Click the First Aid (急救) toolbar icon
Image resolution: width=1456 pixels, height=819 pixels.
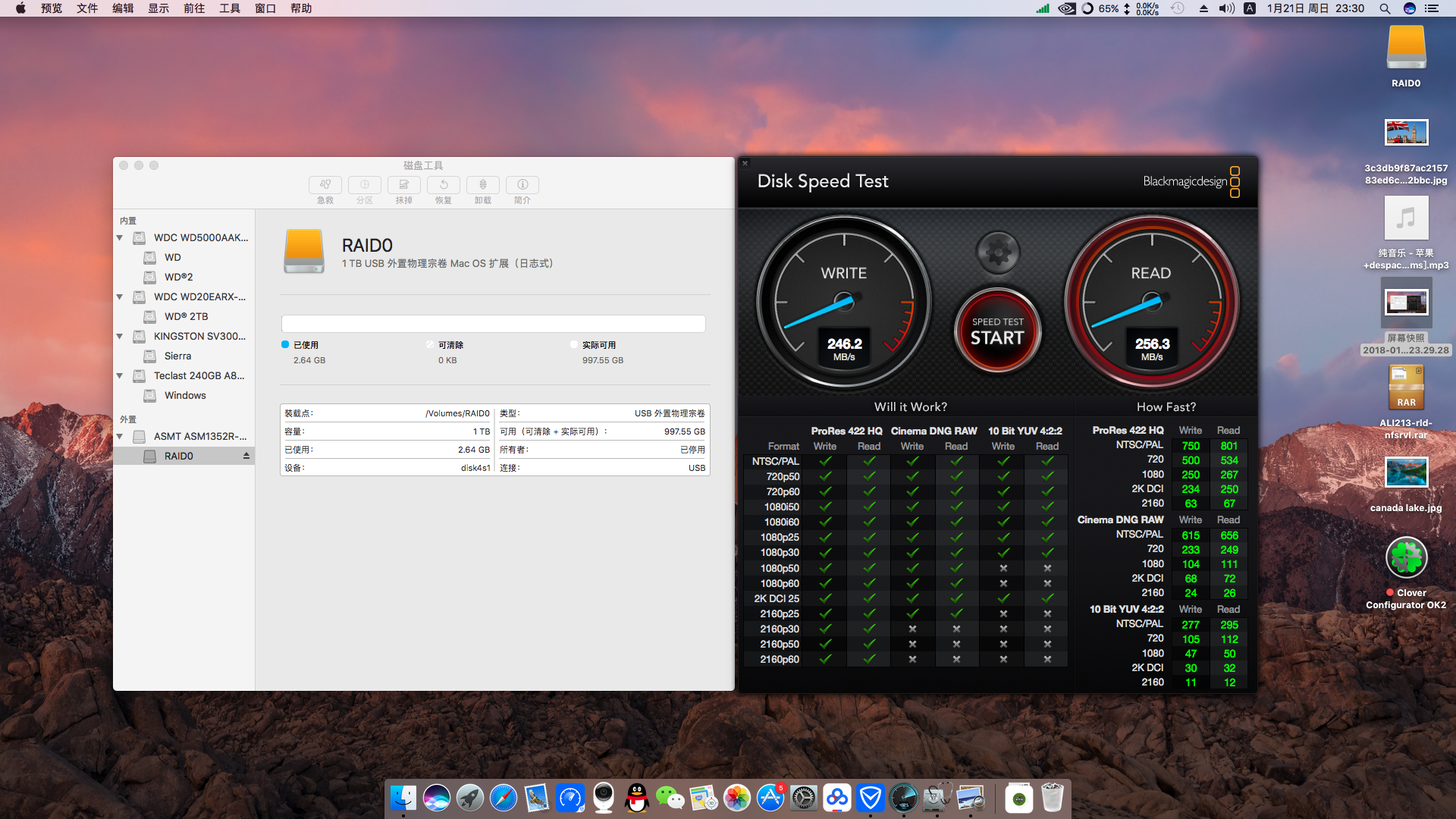pos(325,185)
